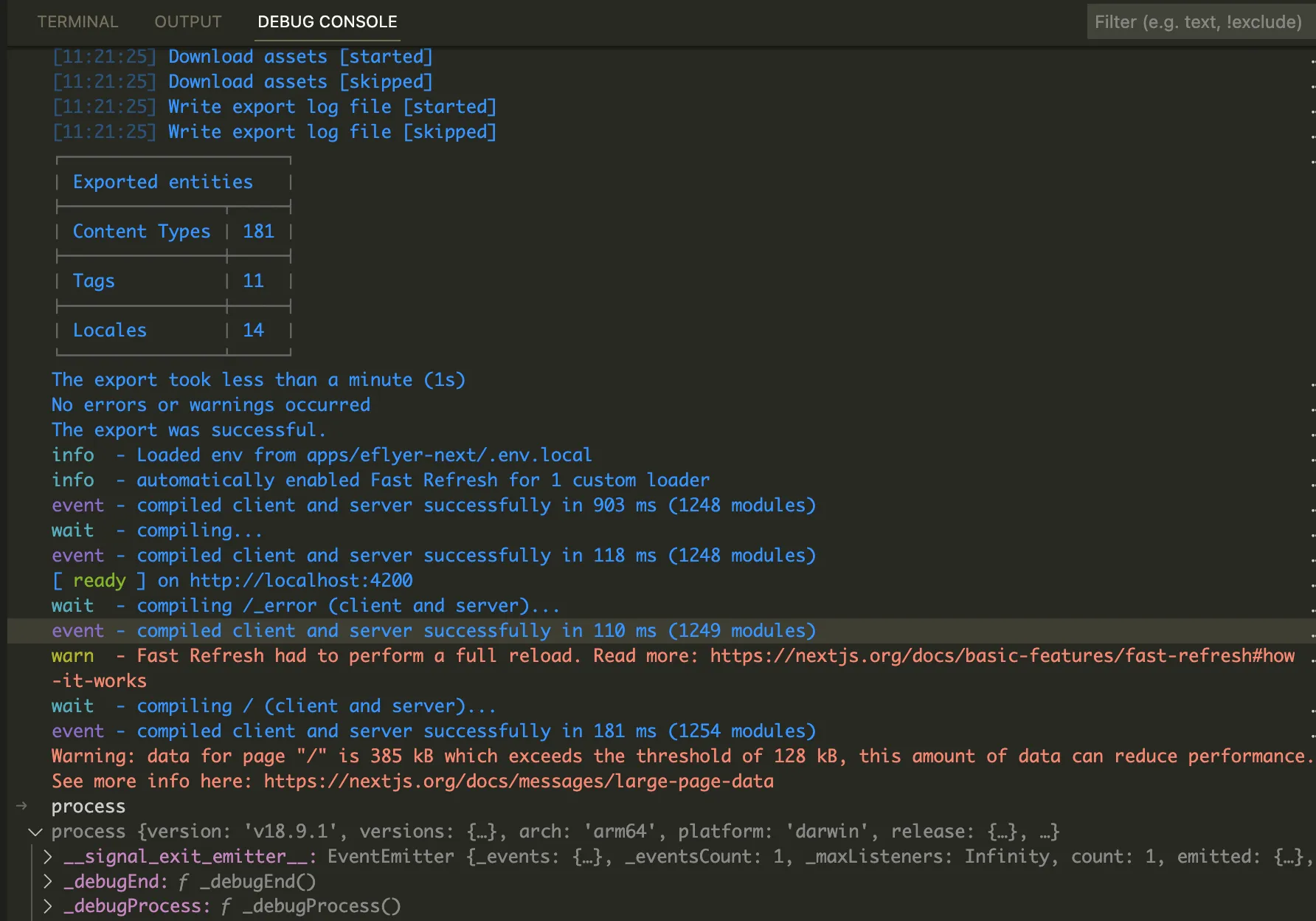Expand the _debugEnd function entry
1316x921 pixels.
48,882
